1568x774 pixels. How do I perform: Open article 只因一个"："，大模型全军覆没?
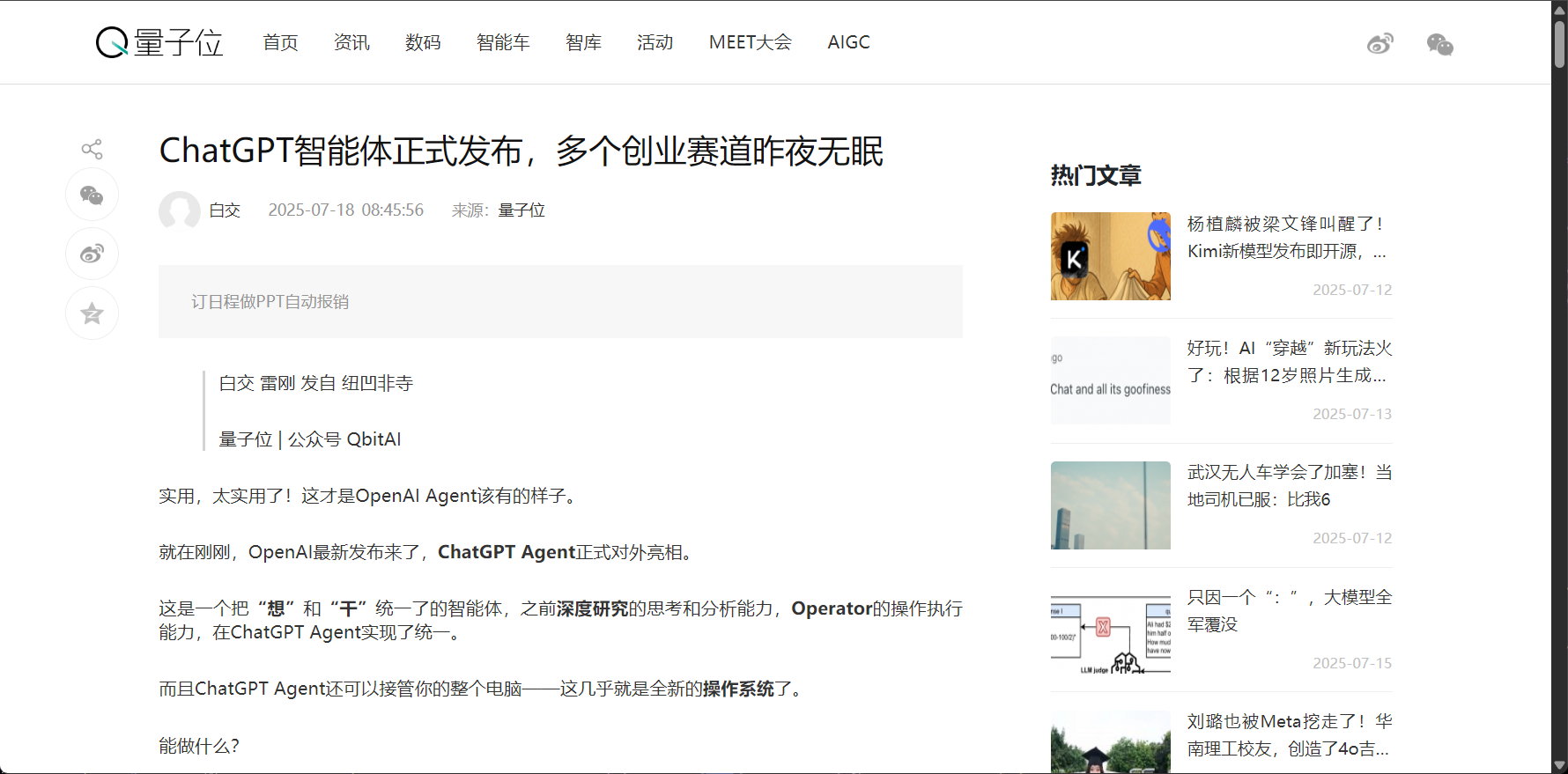(1290, 611)
